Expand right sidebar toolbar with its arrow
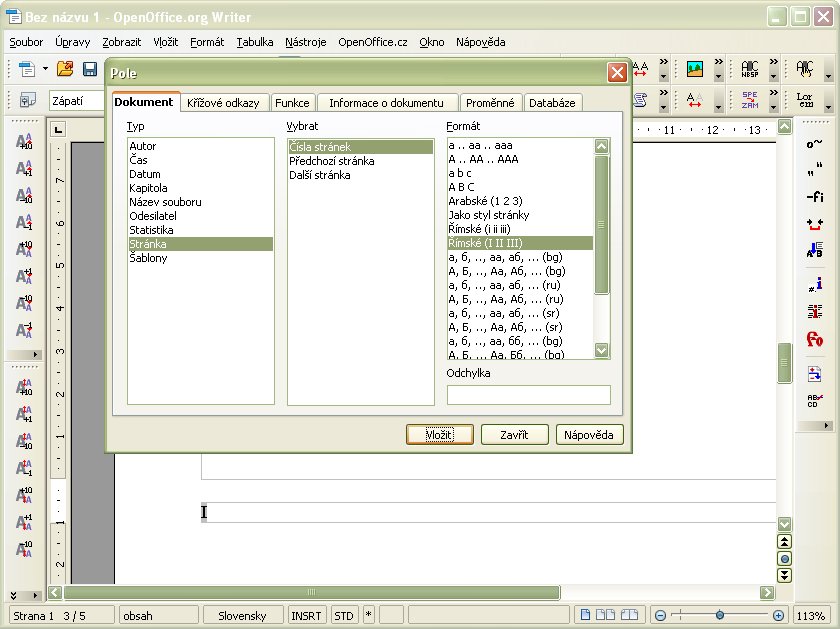The width and height of the screenshot is (840, 629). pos(826,425)
